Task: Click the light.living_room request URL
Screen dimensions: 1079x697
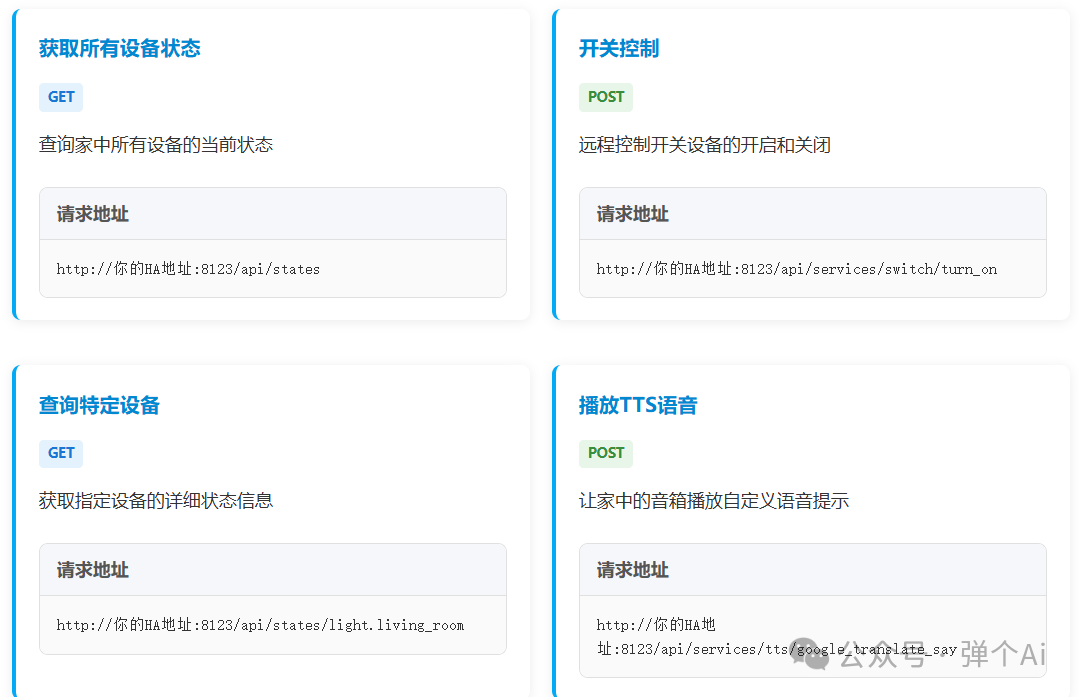Action: pyautogui.click(x=260, y=625)
